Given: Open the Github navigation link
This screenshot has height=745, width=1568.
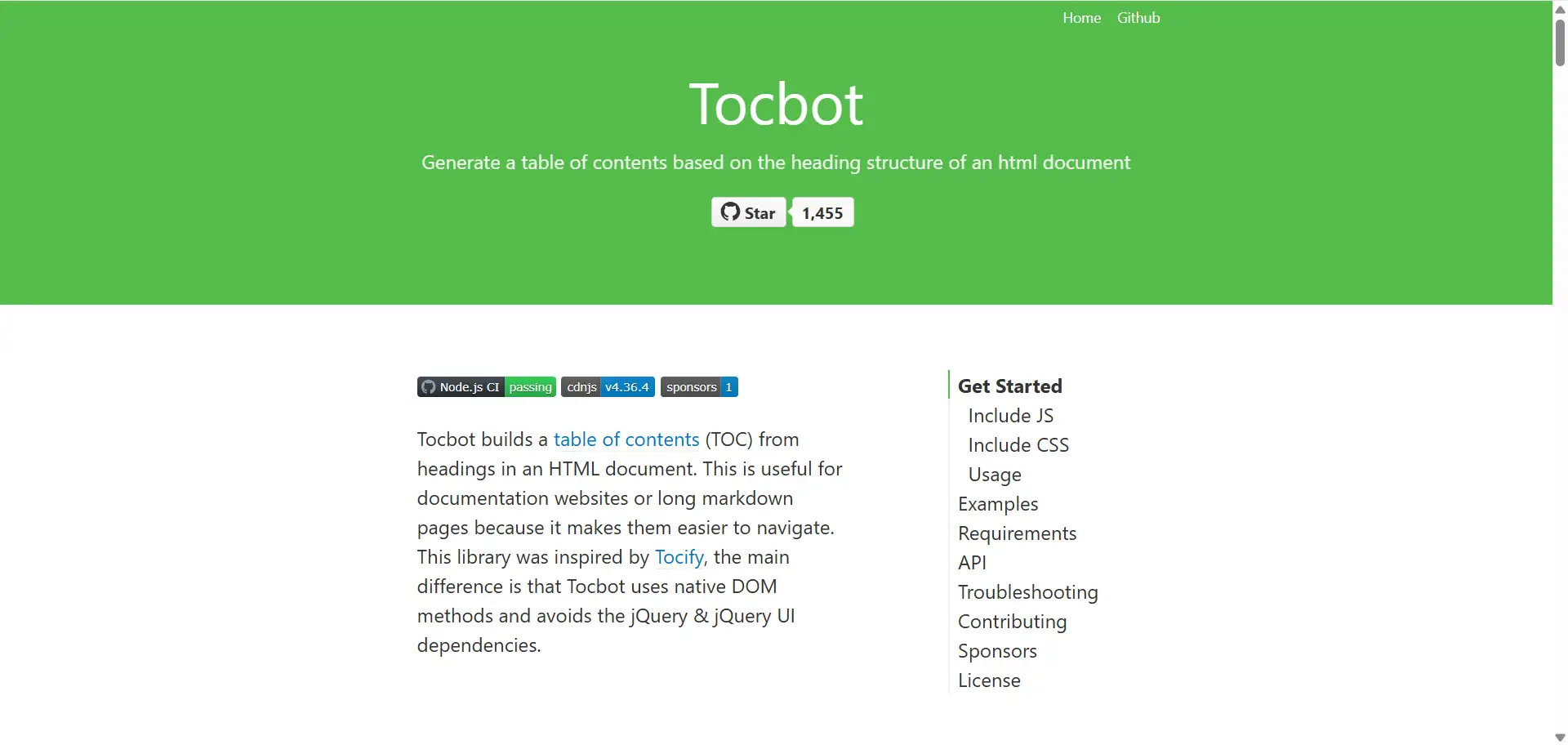Looking at the screenshot, I should coord(1138,18).
